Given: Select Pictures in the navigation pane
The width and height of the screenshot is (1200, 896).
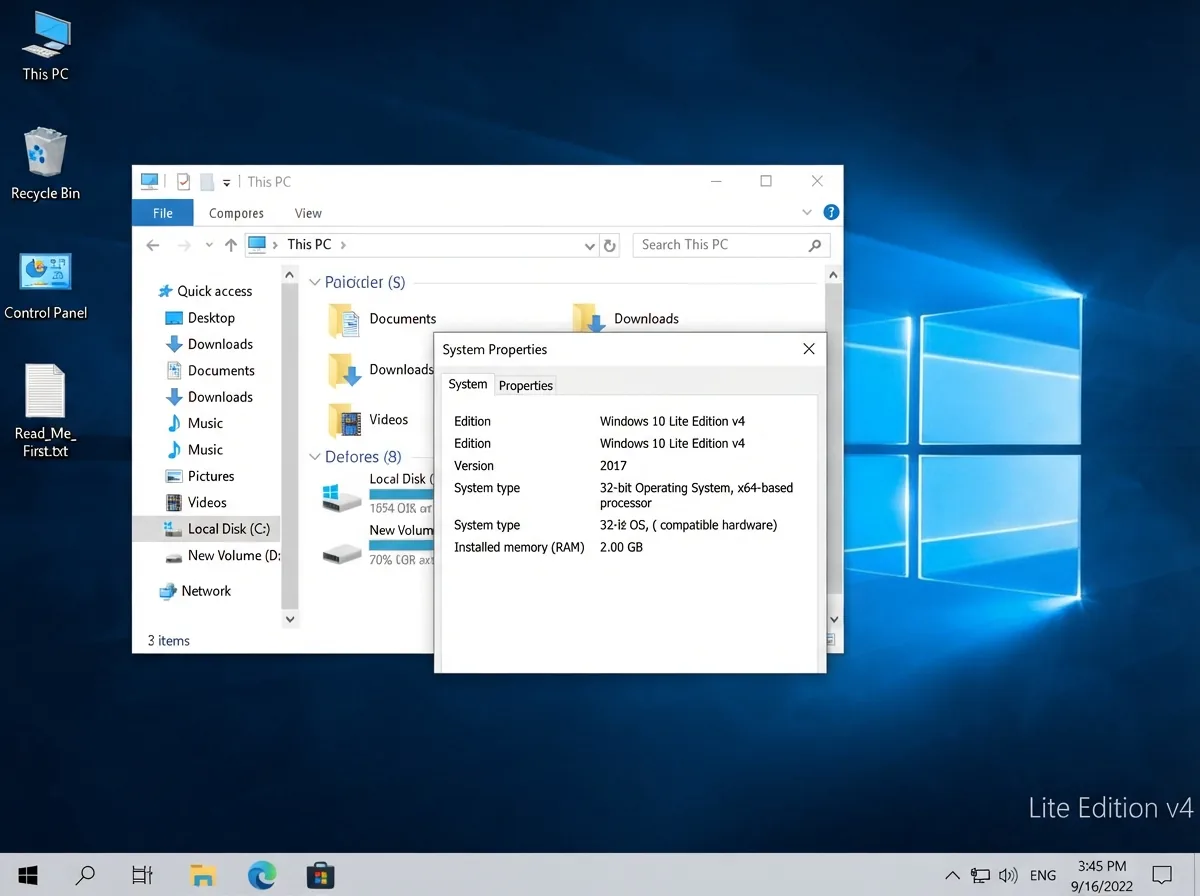Looking at the screenshot, I should pos(199,476).
